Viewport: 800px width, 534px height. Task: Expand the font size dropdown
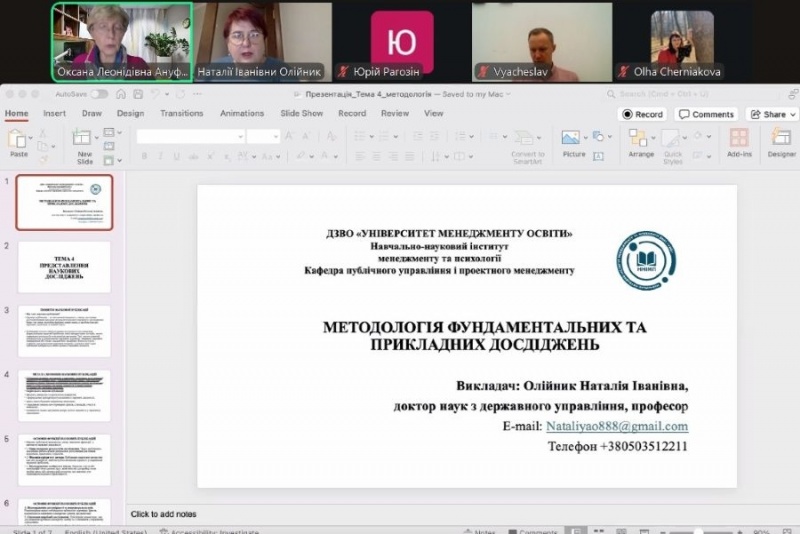click(264, 136)
